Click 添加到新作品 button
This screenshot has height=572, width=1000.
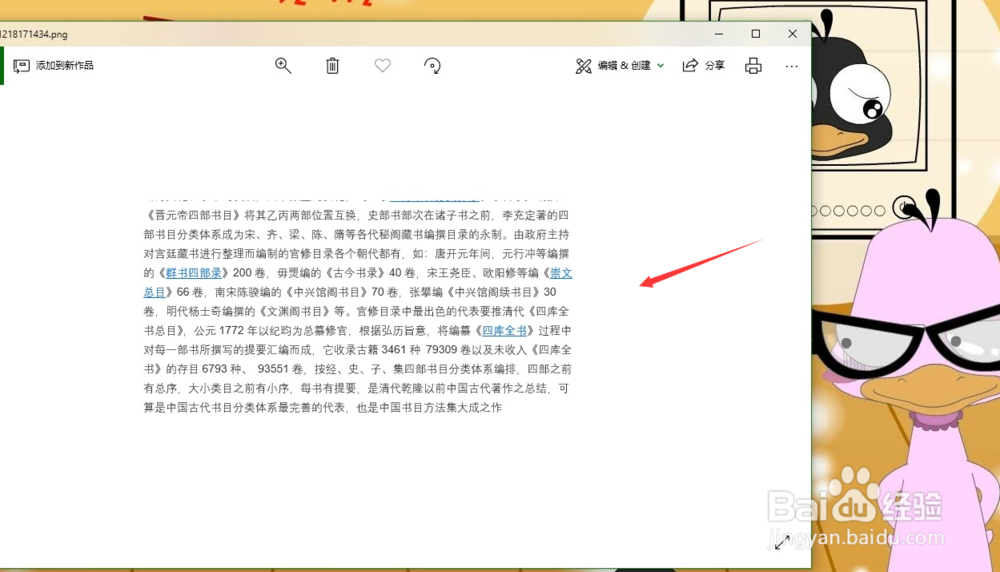coord(54,66)
